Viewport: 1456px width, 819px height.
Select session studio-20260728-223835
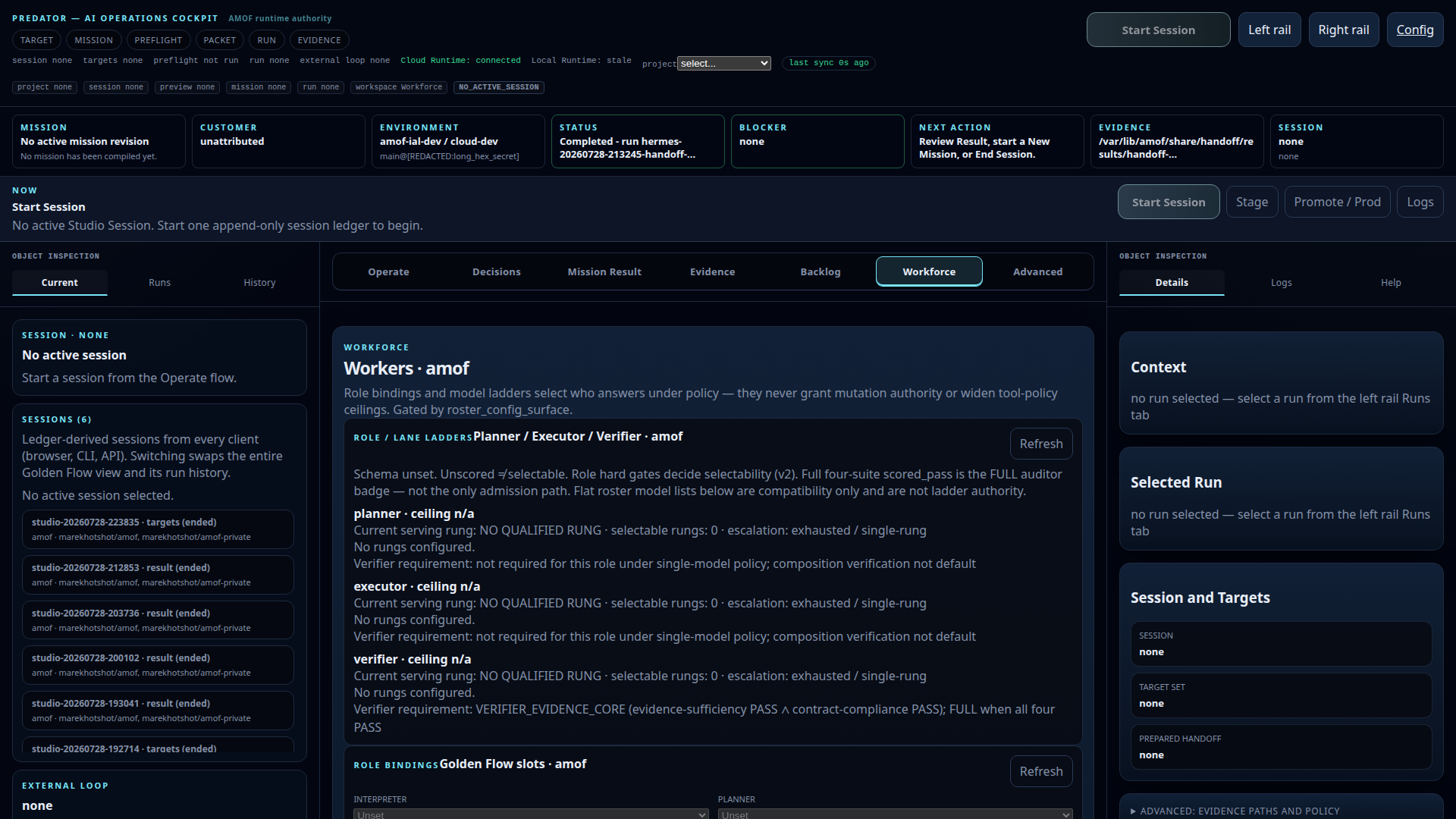coord(158,529)
